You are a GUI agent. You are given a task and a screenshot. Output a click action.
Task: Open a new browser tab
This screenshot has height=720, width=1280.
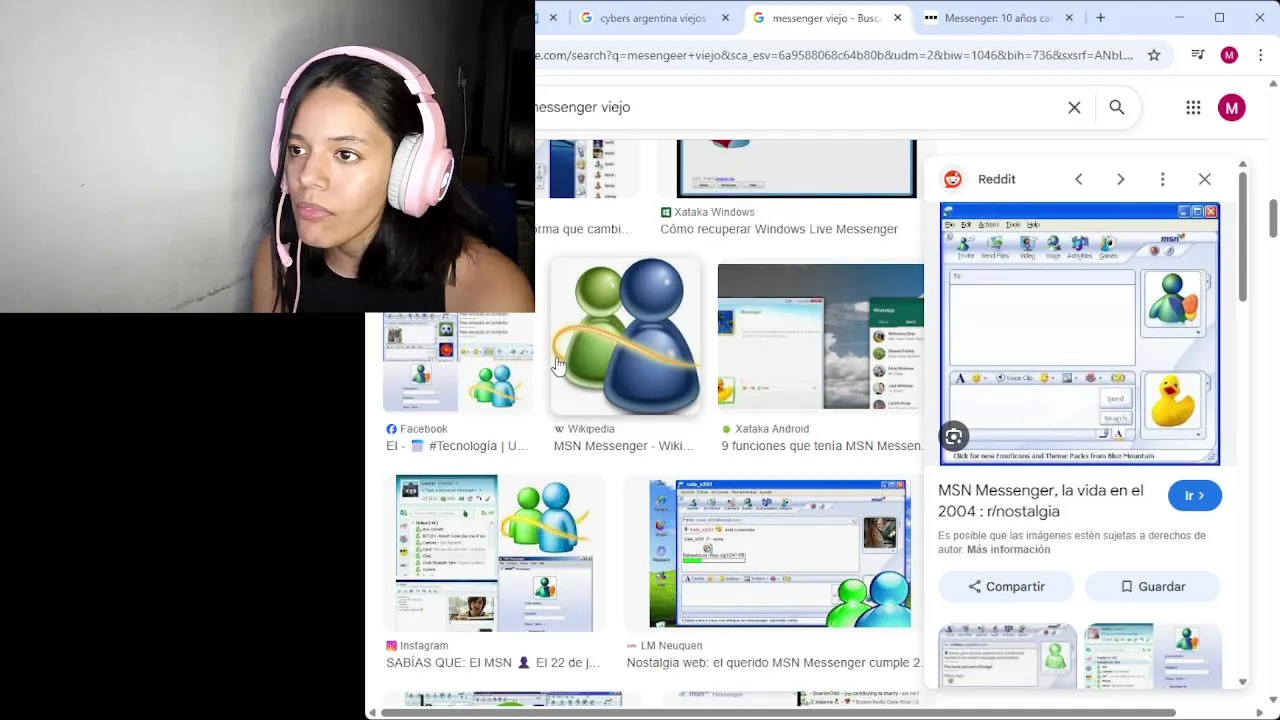1100,18
